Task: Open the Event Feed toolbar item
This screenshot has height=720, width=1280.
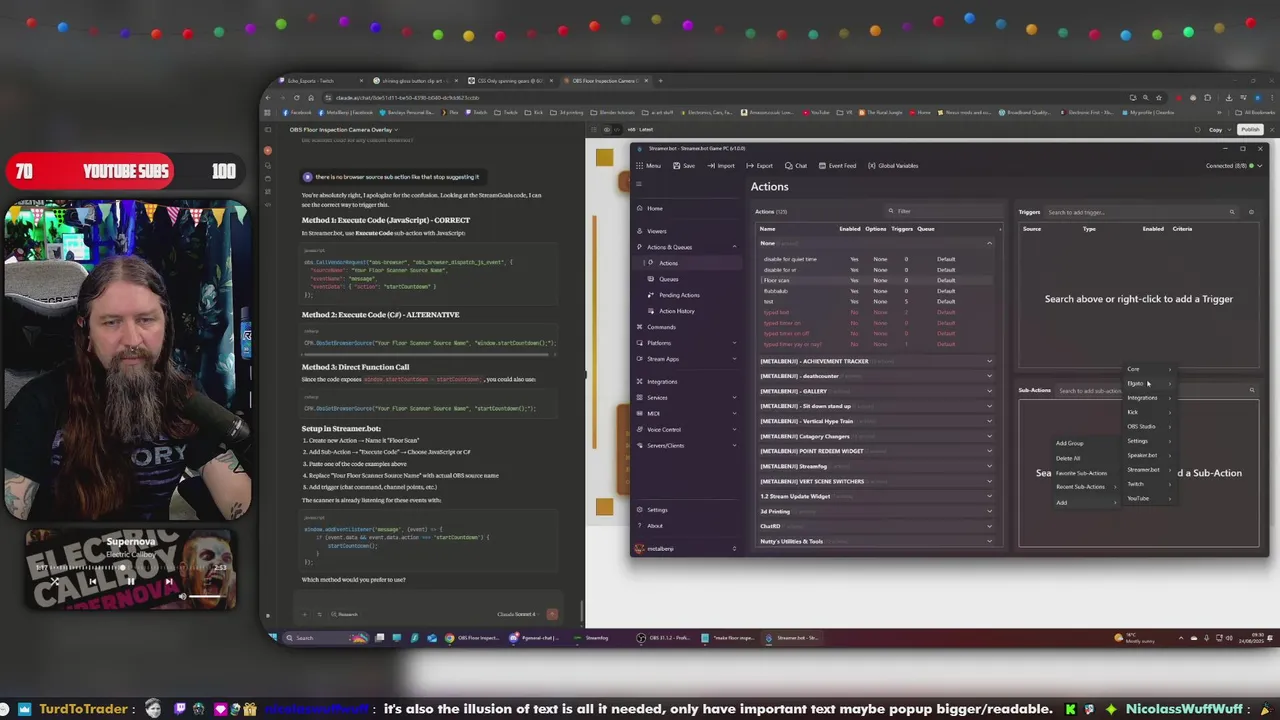Action: (x=837, y=166)
